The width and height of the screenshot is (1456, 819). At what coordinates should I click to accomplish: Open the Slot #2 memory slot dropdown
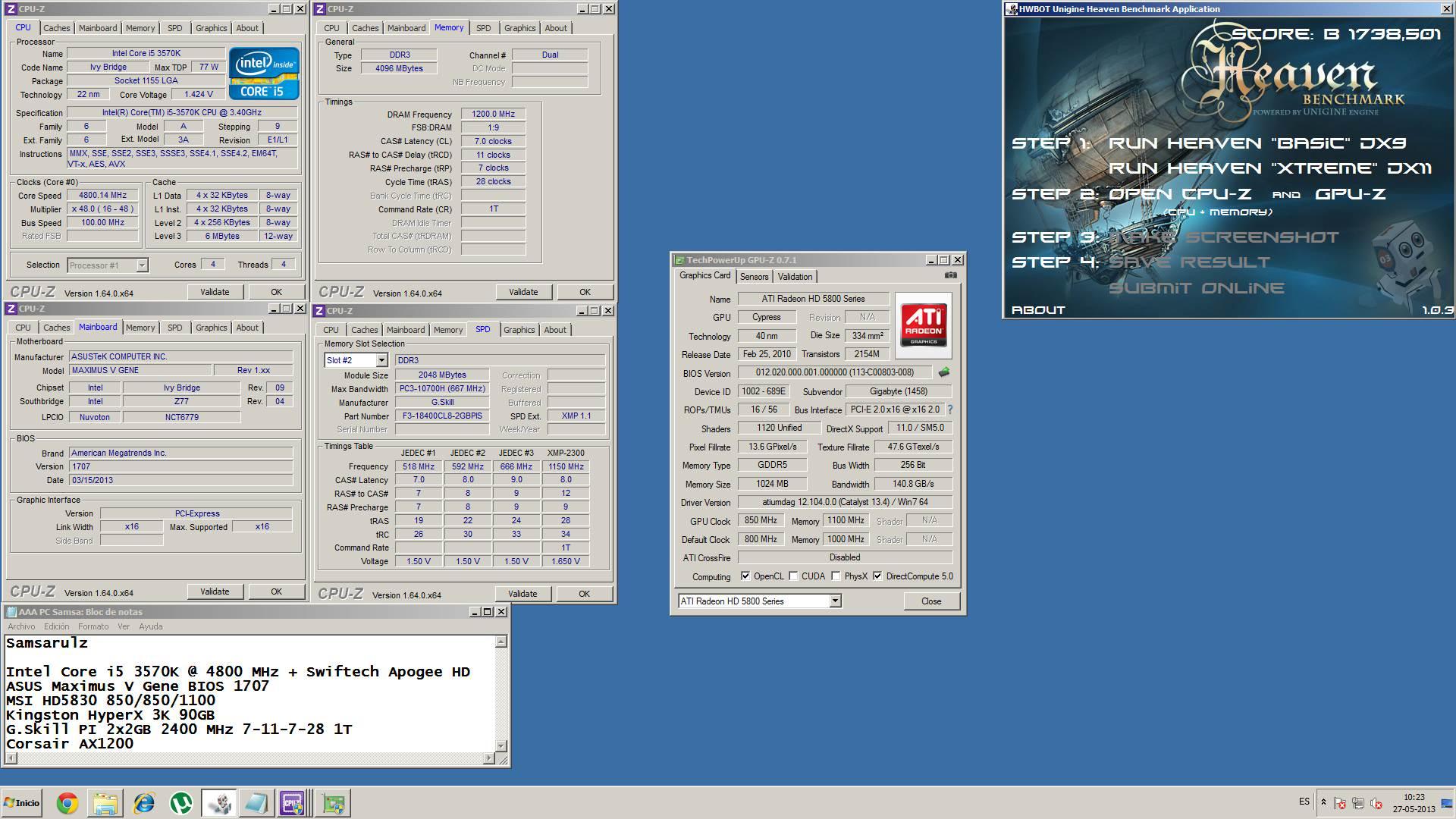coord(381,360)
